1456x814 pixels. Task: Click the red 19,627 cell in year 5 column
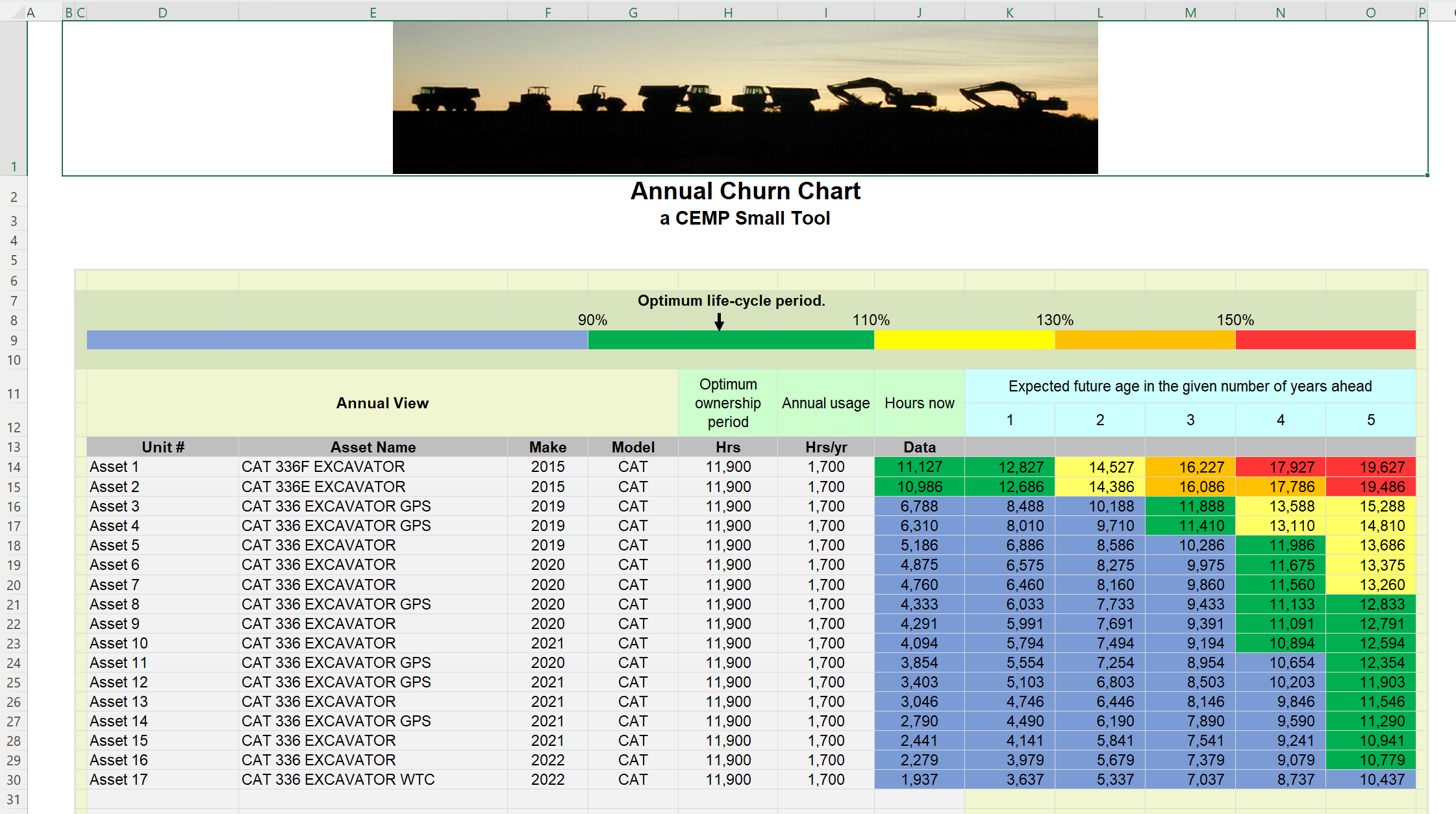coord(1370,466)
